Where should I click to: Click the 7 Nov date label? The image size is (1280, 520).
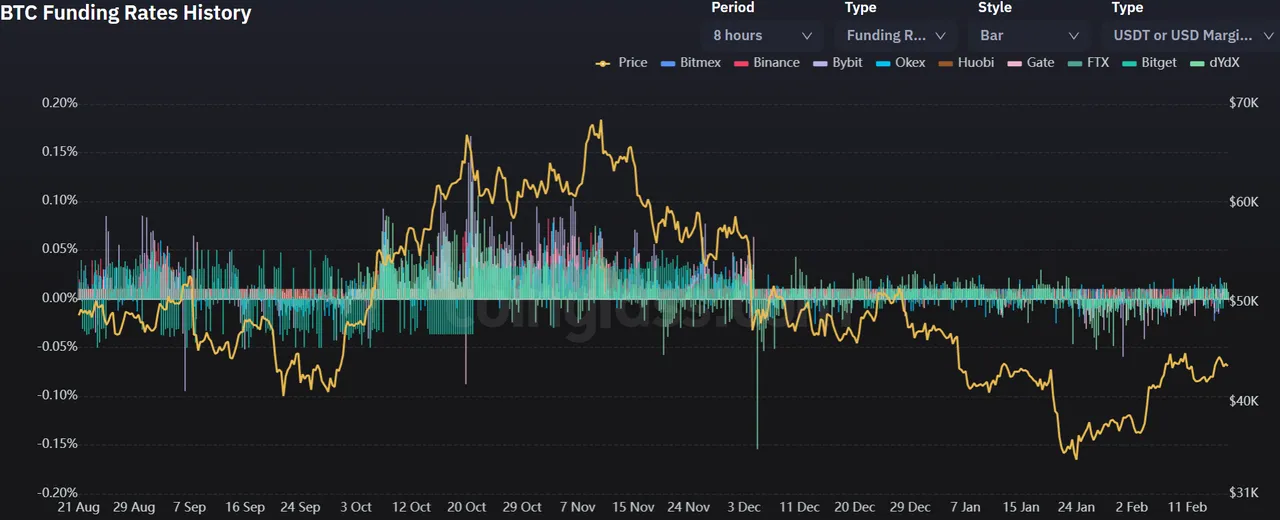click(577, 508)
